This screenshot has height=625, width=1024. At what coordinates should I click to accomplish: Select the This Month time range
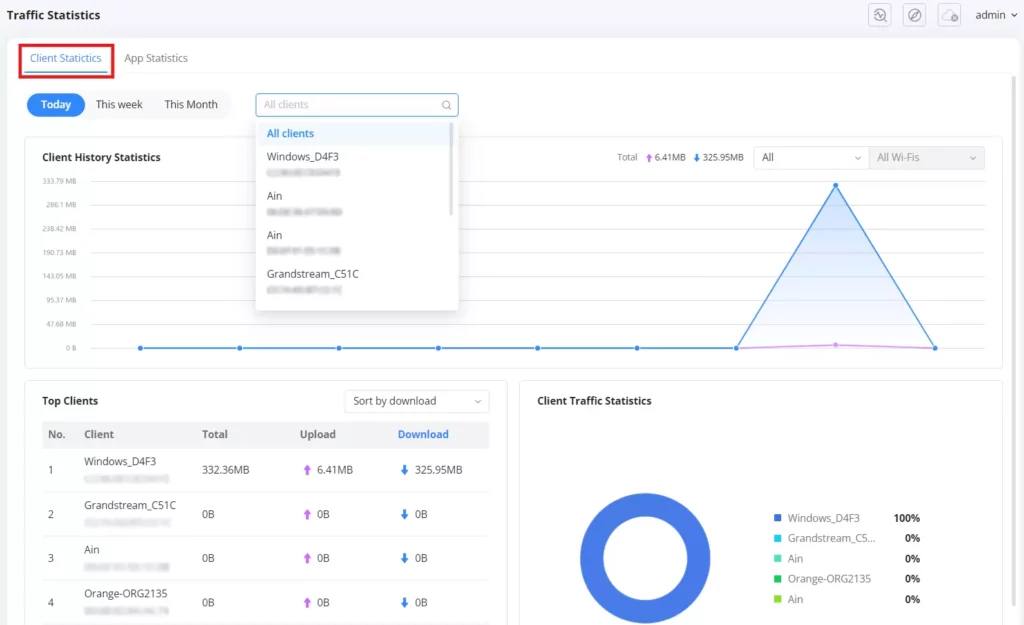point(191,104)
